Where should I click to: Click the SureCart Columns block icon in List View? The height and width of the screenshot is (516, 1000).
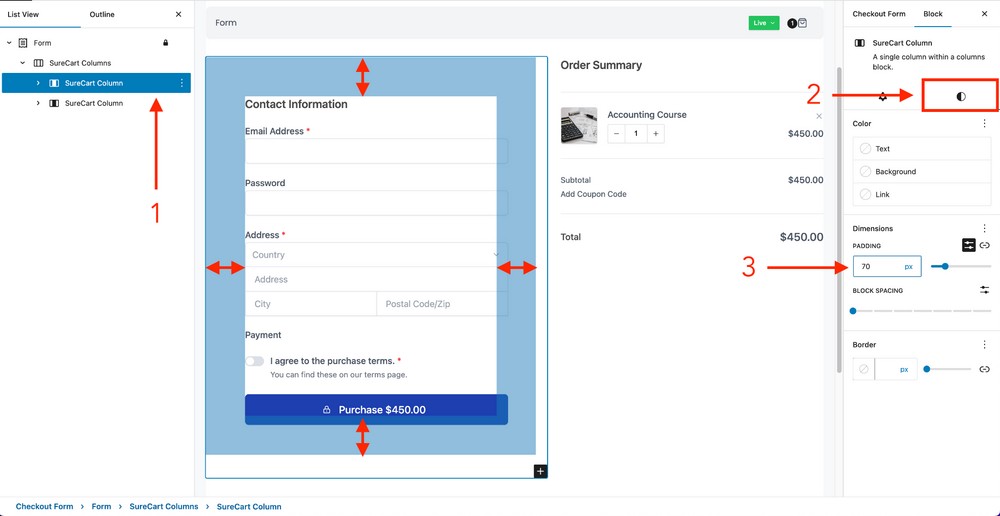(x=38, y=63)
